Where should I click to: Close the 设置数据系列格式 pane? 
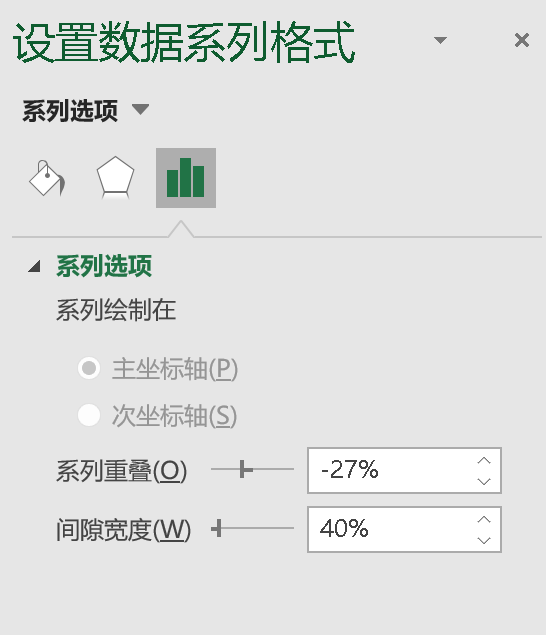[x=522, y=40]
